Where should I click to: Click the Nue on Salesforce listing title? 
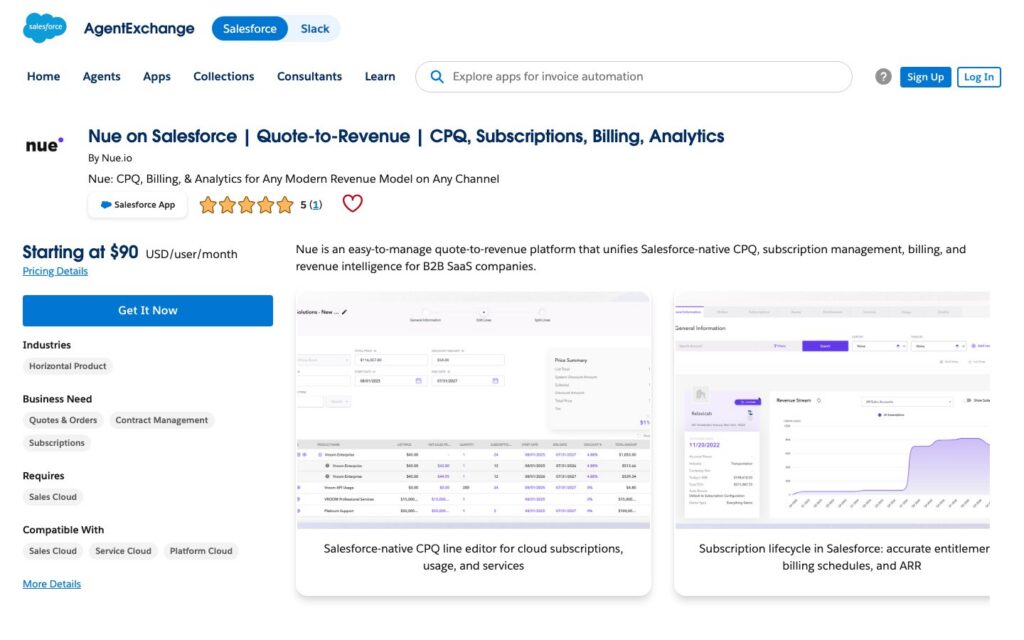(406, 136)
